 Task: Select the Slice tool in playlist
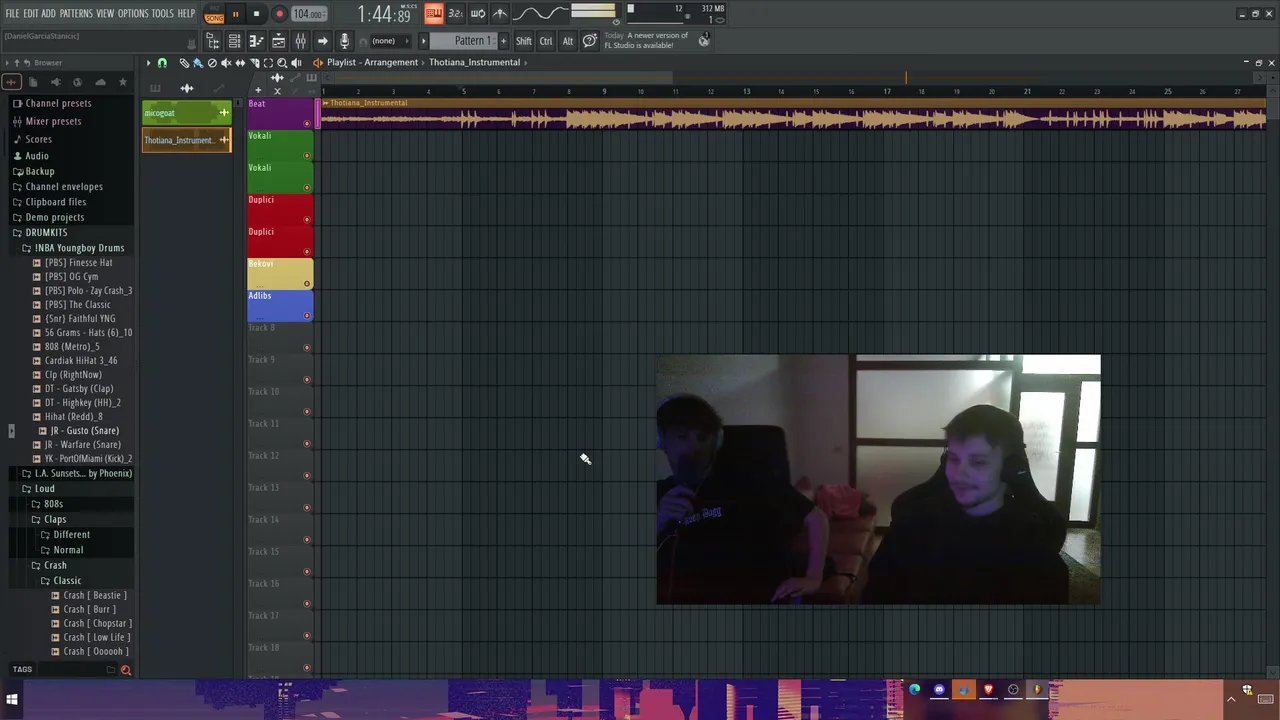tap(254, 63)
